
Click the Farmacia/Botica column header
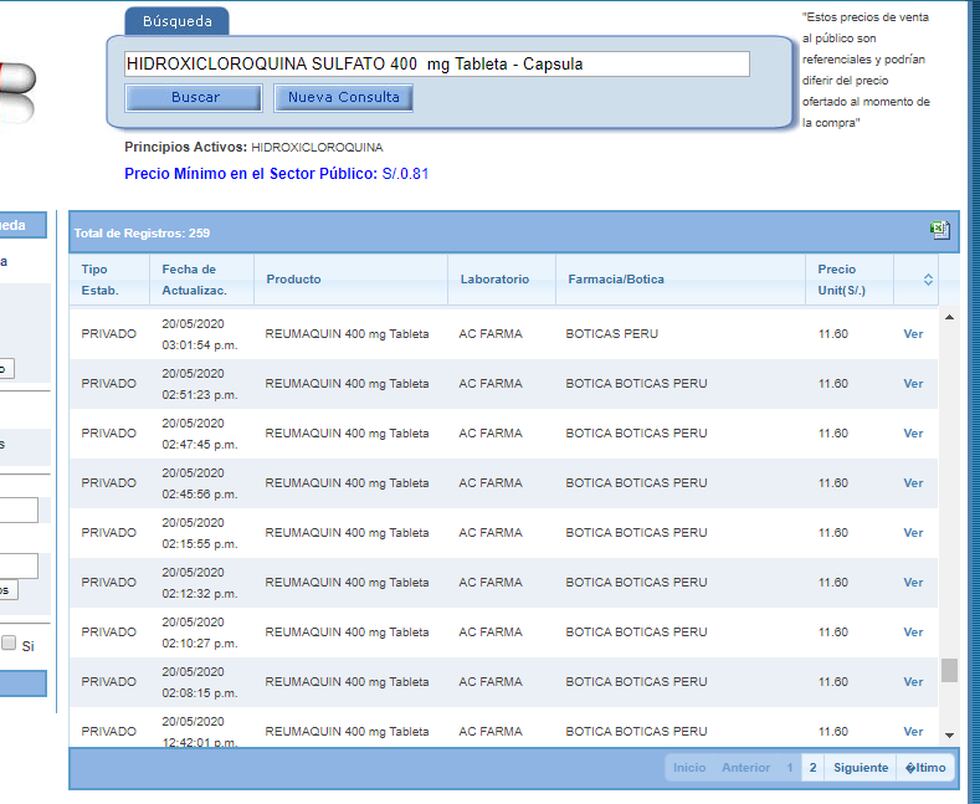click(615, 280)
